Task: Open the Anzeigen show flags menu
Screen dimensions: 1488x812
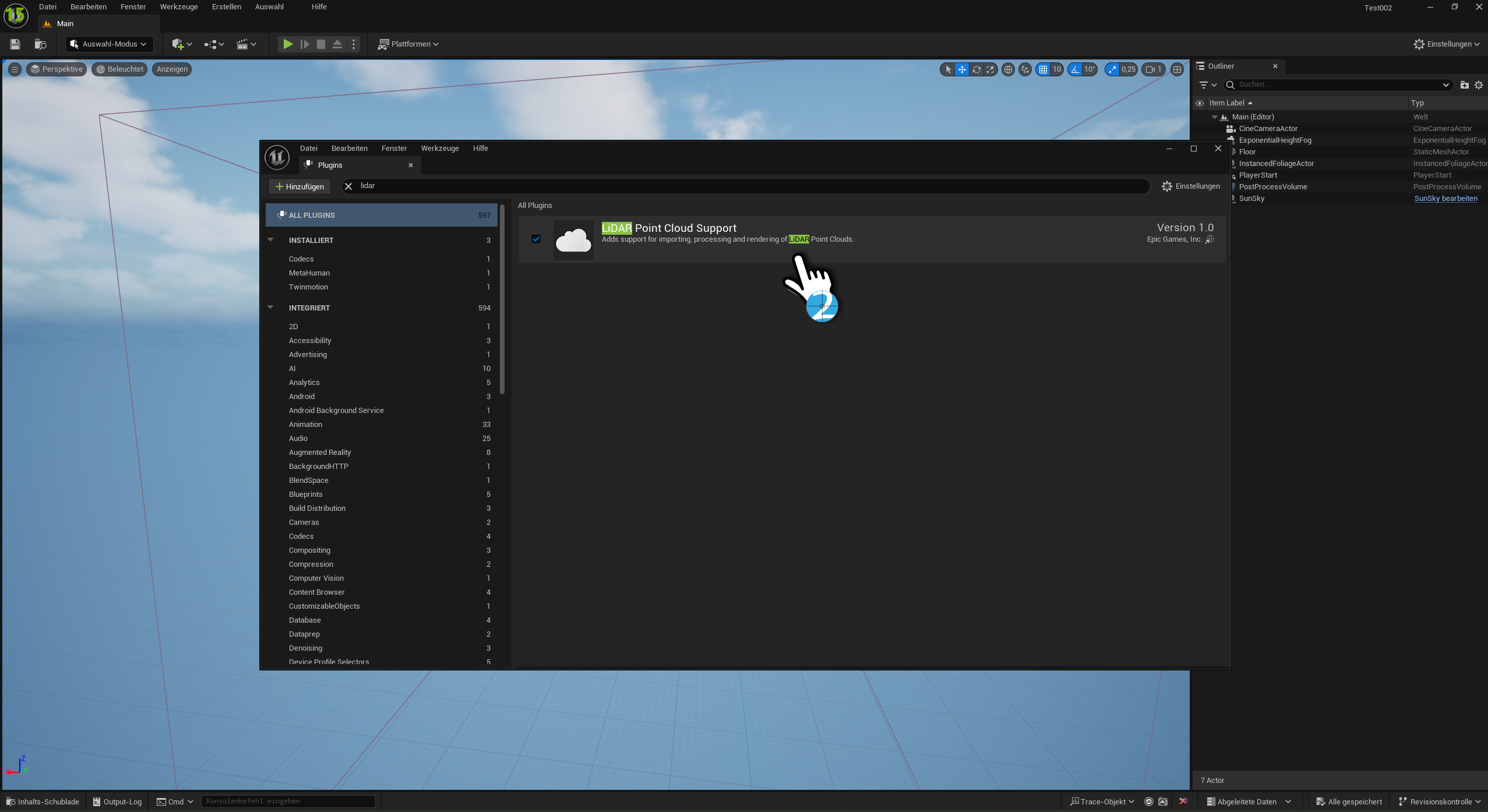Action: pyautogui.click(x=172, y=69)
